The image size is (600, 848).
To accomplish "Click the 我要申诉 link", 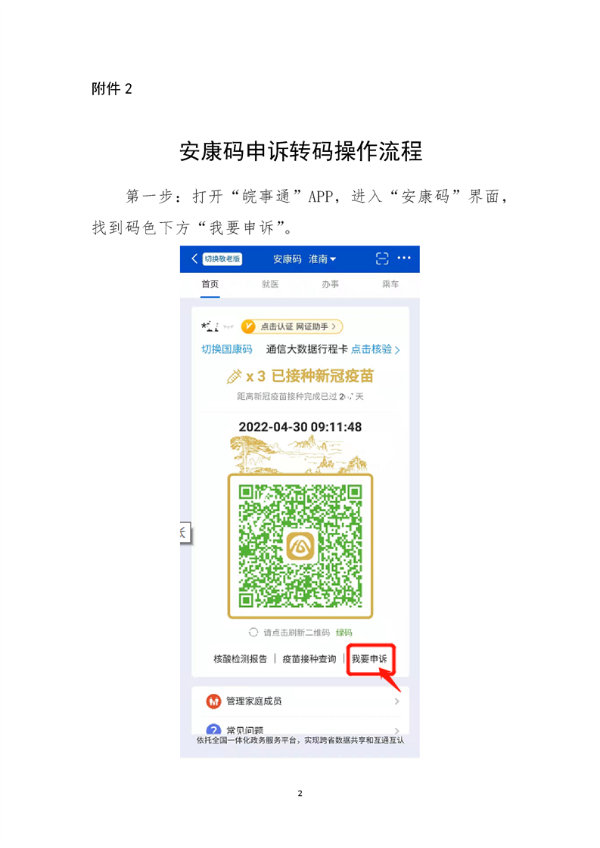I will 370,659.
